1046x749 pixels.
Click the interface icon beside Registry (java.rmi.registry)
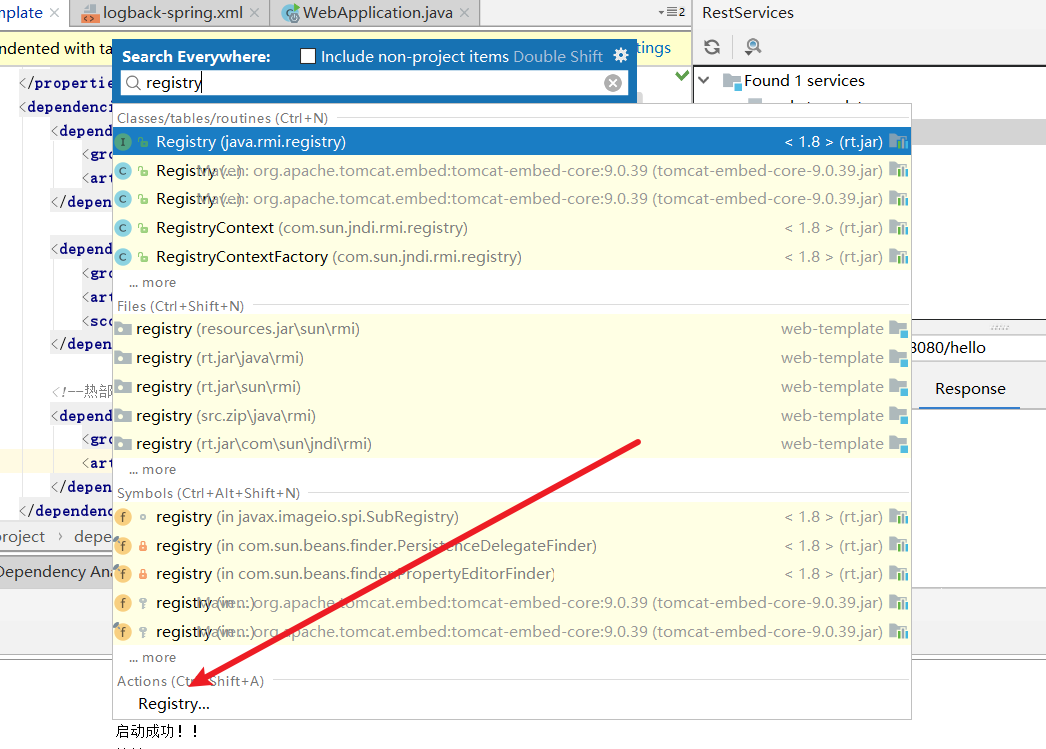pos(123,142)
